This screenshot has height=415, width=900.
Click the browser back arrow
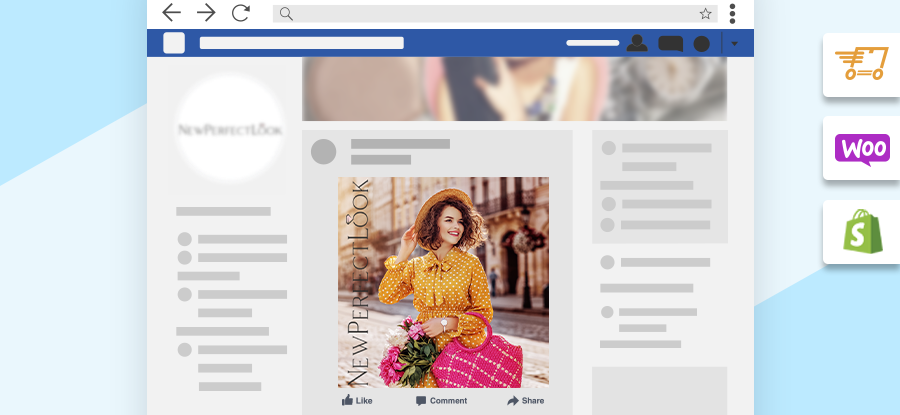(x=172, y=13)
